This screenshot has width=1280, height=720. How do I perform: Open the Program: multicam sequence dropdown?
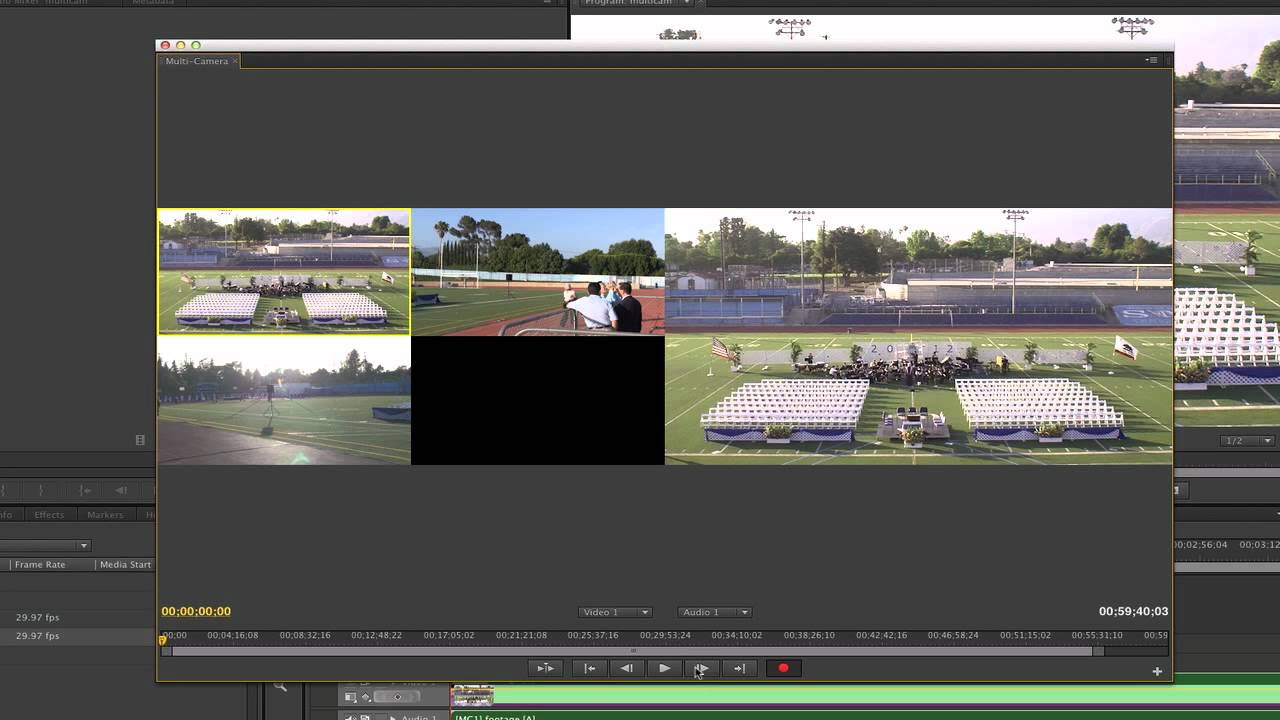686,3
